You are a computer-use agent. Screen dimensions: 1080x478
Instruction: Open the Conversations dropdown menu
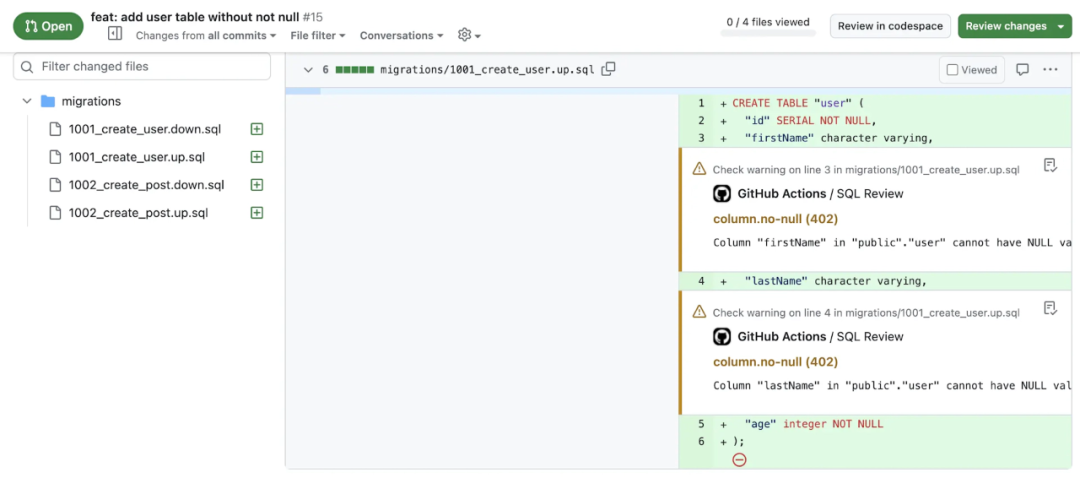pyautogui.click(x=402, y=35)
